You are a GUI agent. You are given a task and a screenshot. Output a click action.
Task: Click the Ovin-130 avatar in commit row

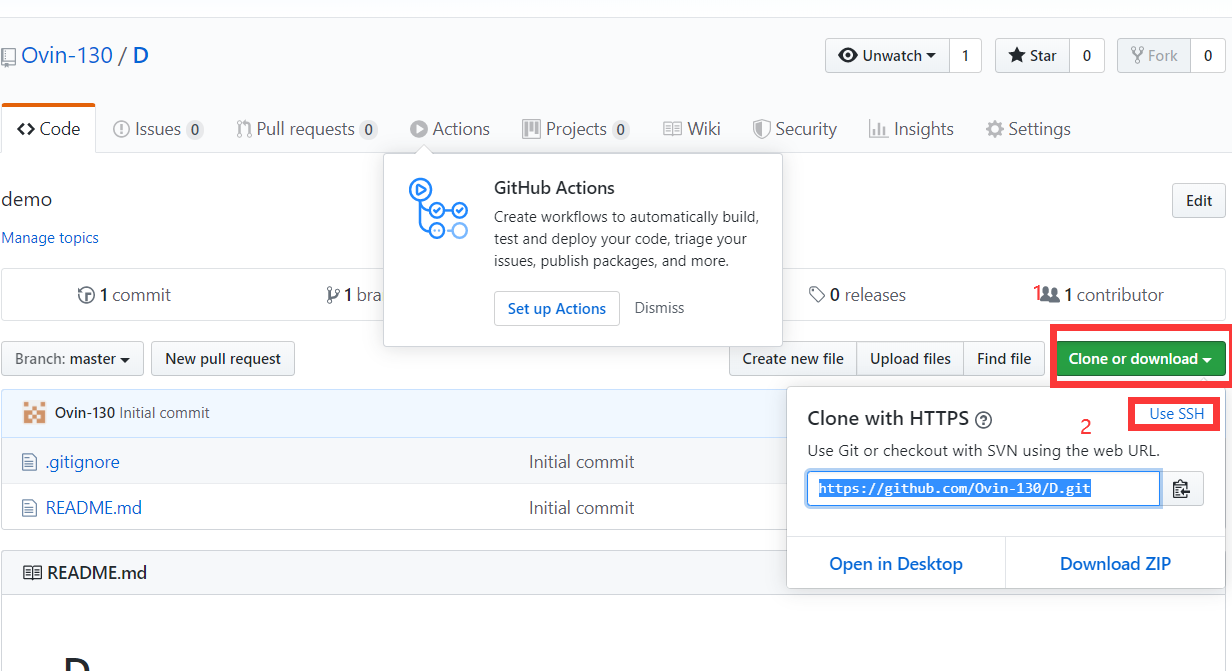(x=34, y=413)
